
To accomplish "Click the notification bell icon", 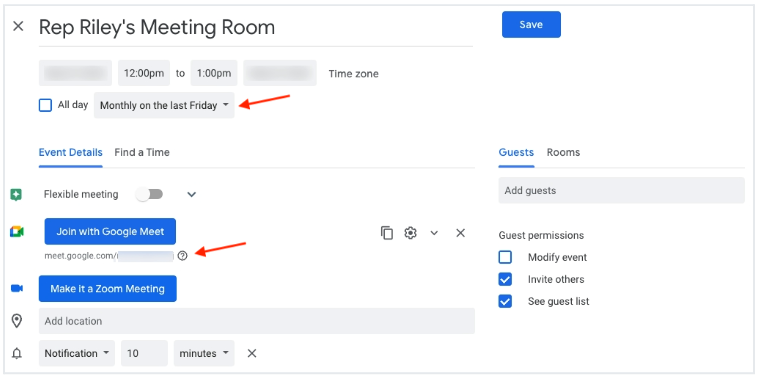I will (x=17, y=354).
